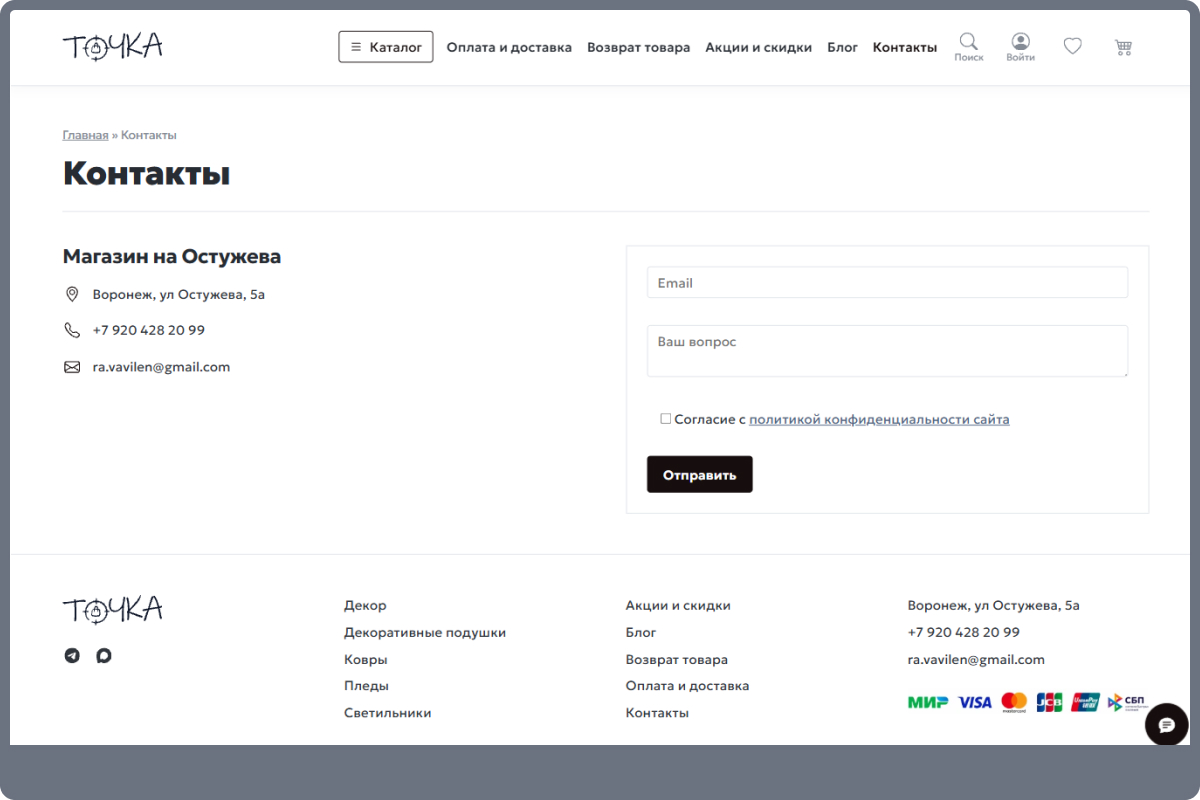Screen dimensions: 1200x800
Task: Click the МИР payment logo
Action: pyautogui.click(x=928, y=702)
